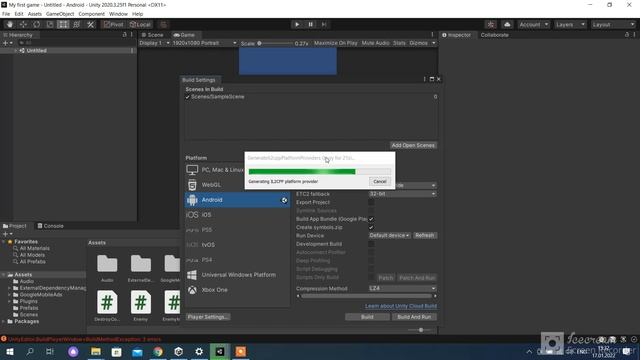Open the Display 1 dropdown
The height and width of the screenshot is (360, 640).
[154, 43]
